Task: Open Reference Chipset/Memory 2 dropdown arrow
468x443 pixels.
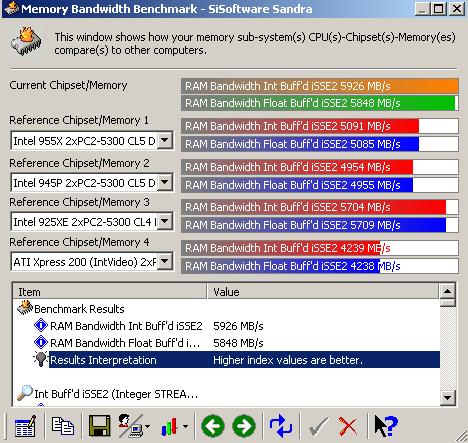Action: pyautogui.click(x=165, y=182)
